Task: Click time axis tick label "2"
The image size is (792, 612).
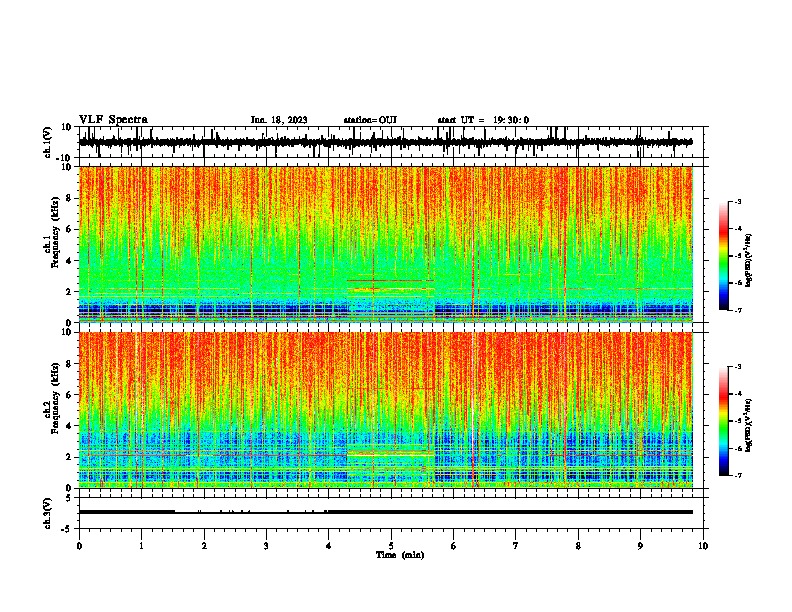Action: (x=204, y=546)
